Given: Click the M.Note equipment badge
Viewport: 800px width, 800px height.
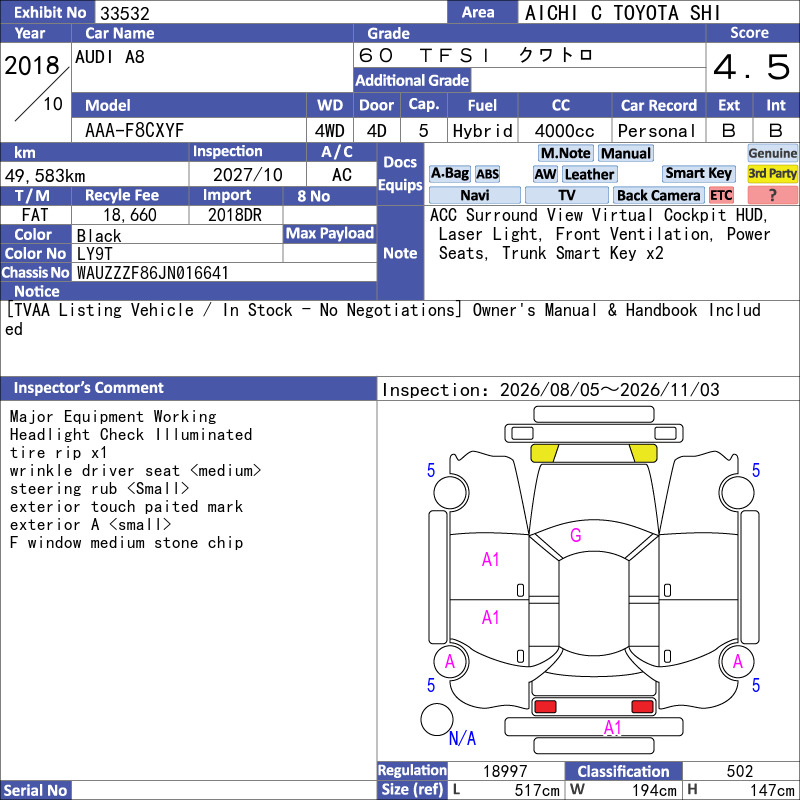Looking at the screenshot, I should [x=565, y=153].
